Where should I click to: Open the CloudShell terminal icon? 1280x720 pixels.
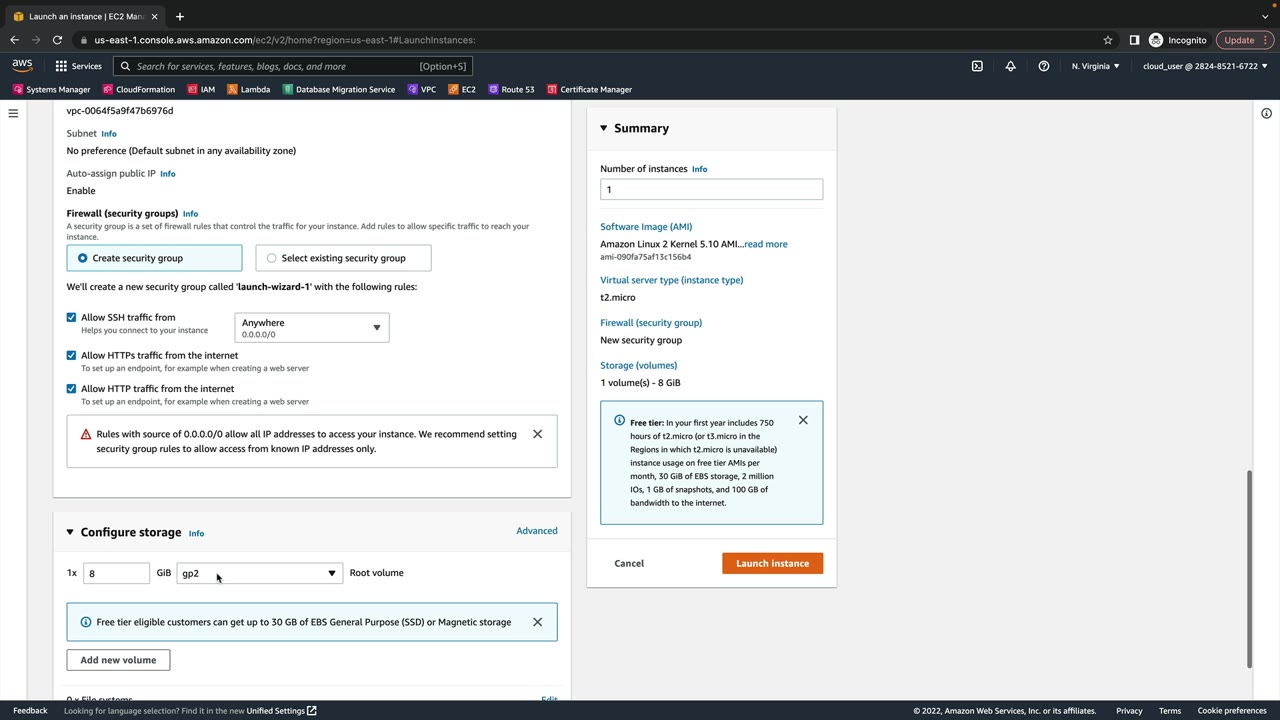977,66
